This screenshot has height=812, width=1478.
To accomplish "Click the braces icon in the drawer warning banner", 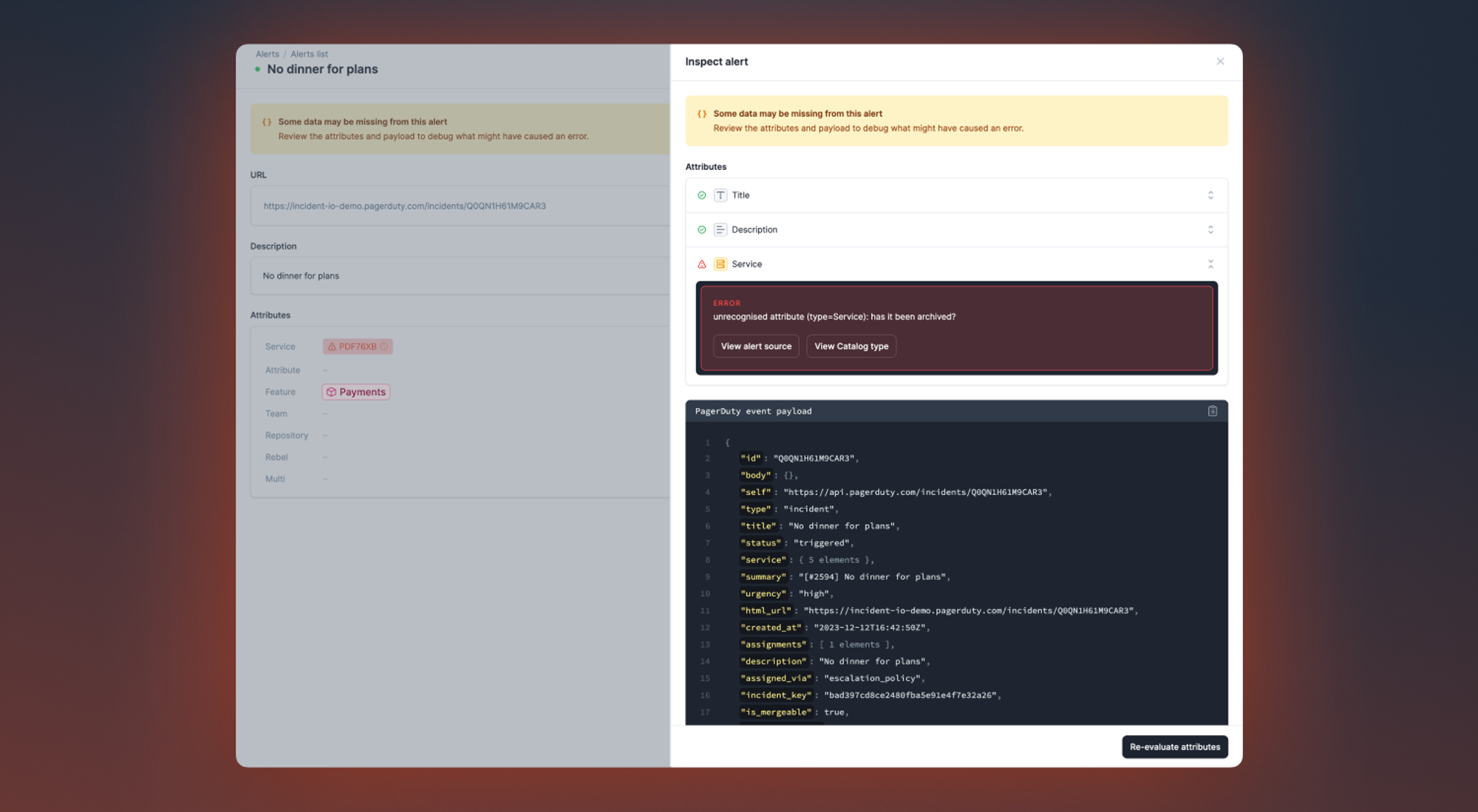I will pyautogui.click(x=701, y=114).
